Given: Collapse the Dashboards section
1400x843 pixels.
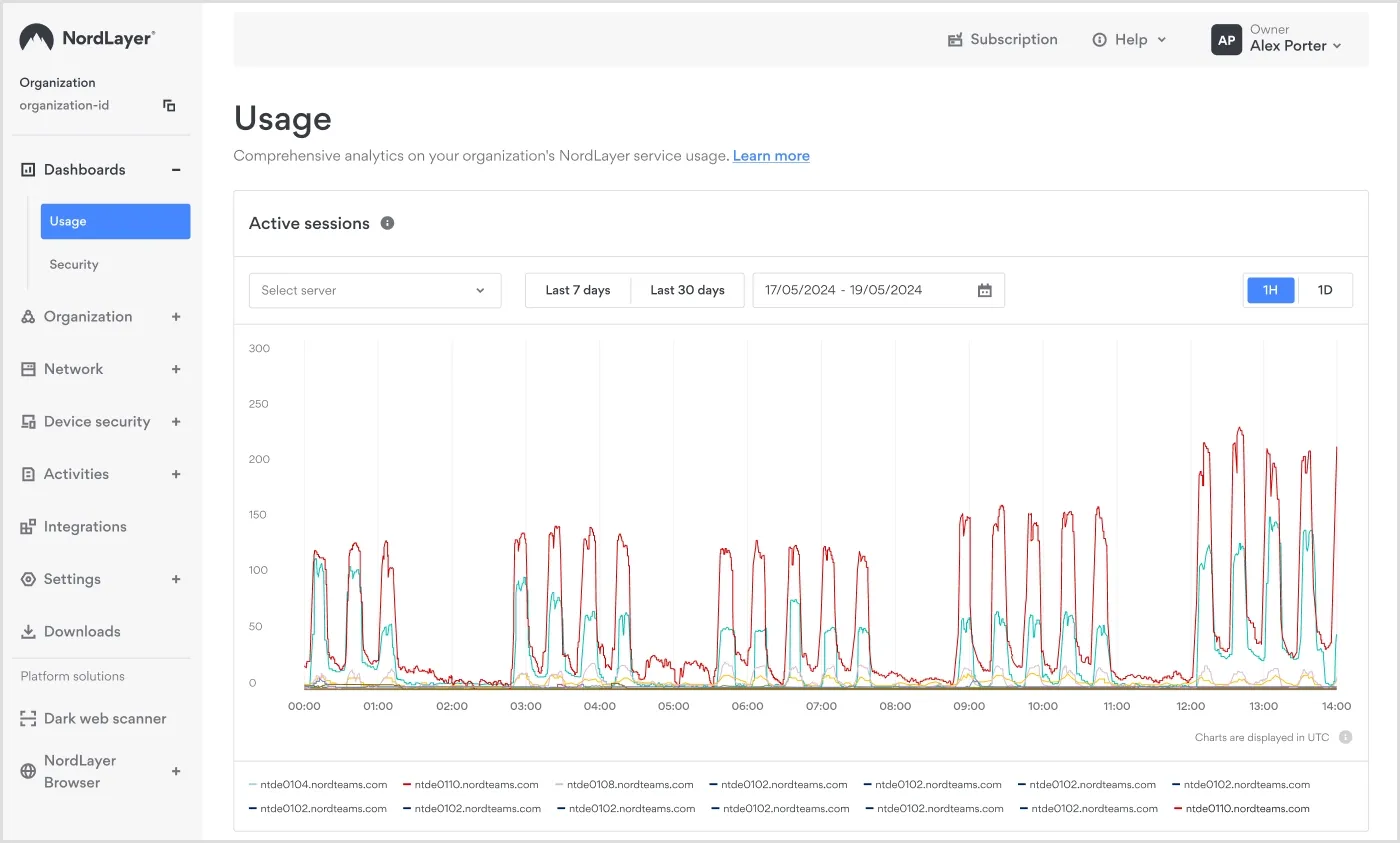Looking at the screenshot, I should pyautogui.click(x=176, y=169).
